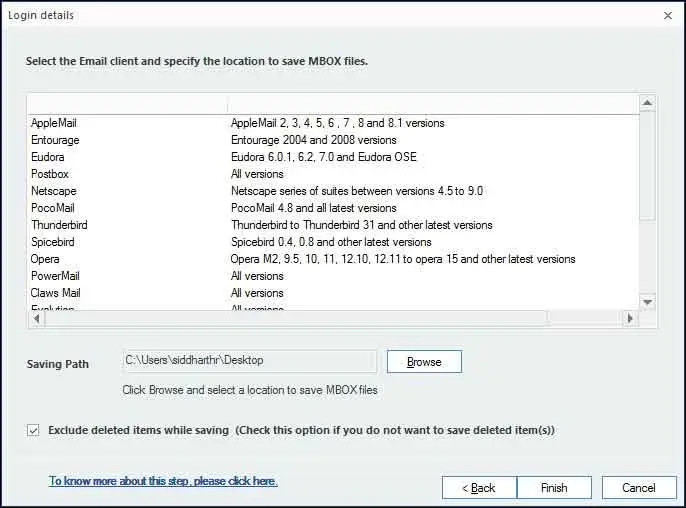This screenshot has width=686, height=508.
Task: Click the list's scroll up arrow
Action: pyautogui.click(x=647, y=103)
